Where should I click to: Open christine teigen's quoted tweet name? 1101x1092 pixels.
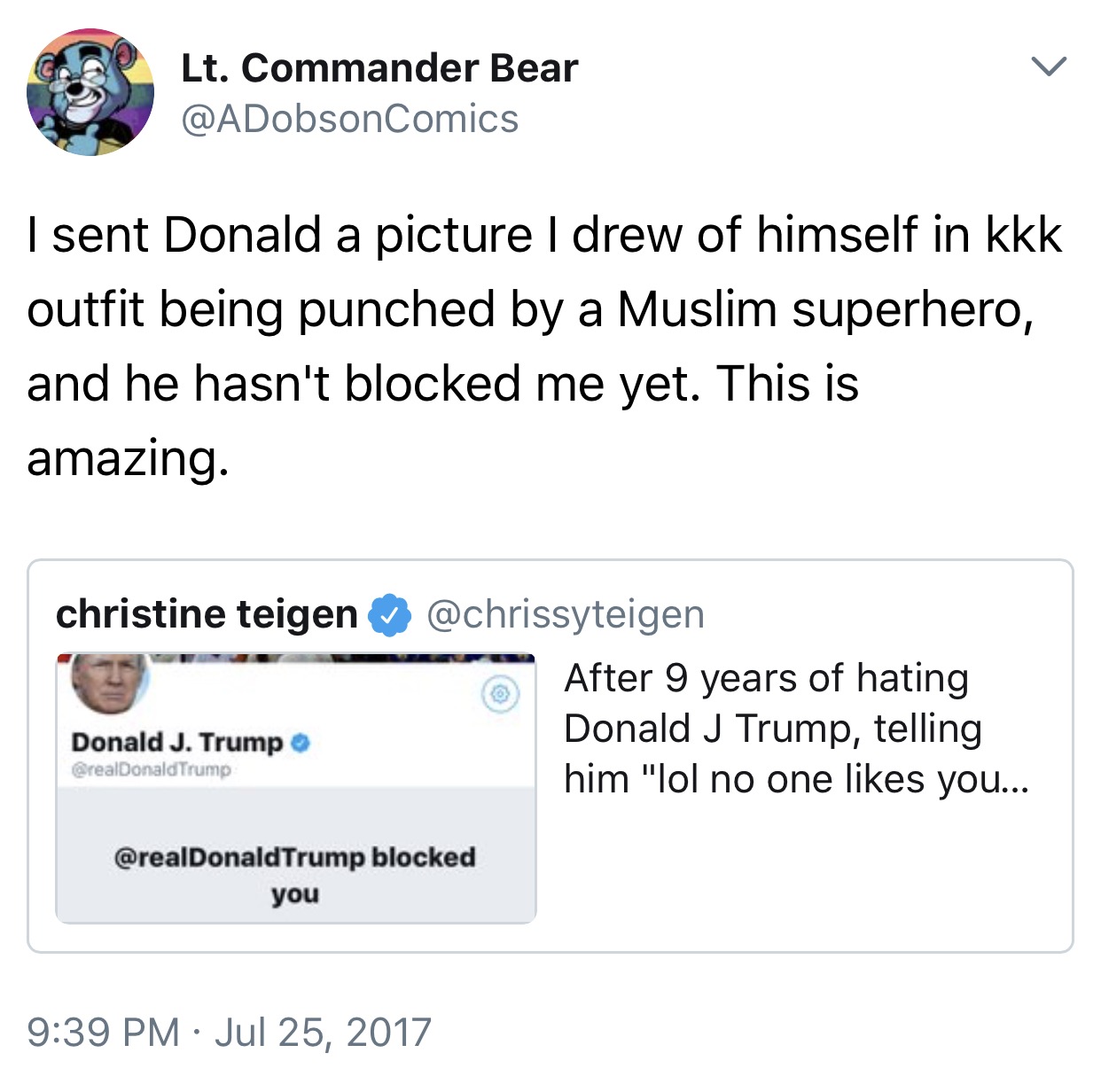[x=207, y=614]
